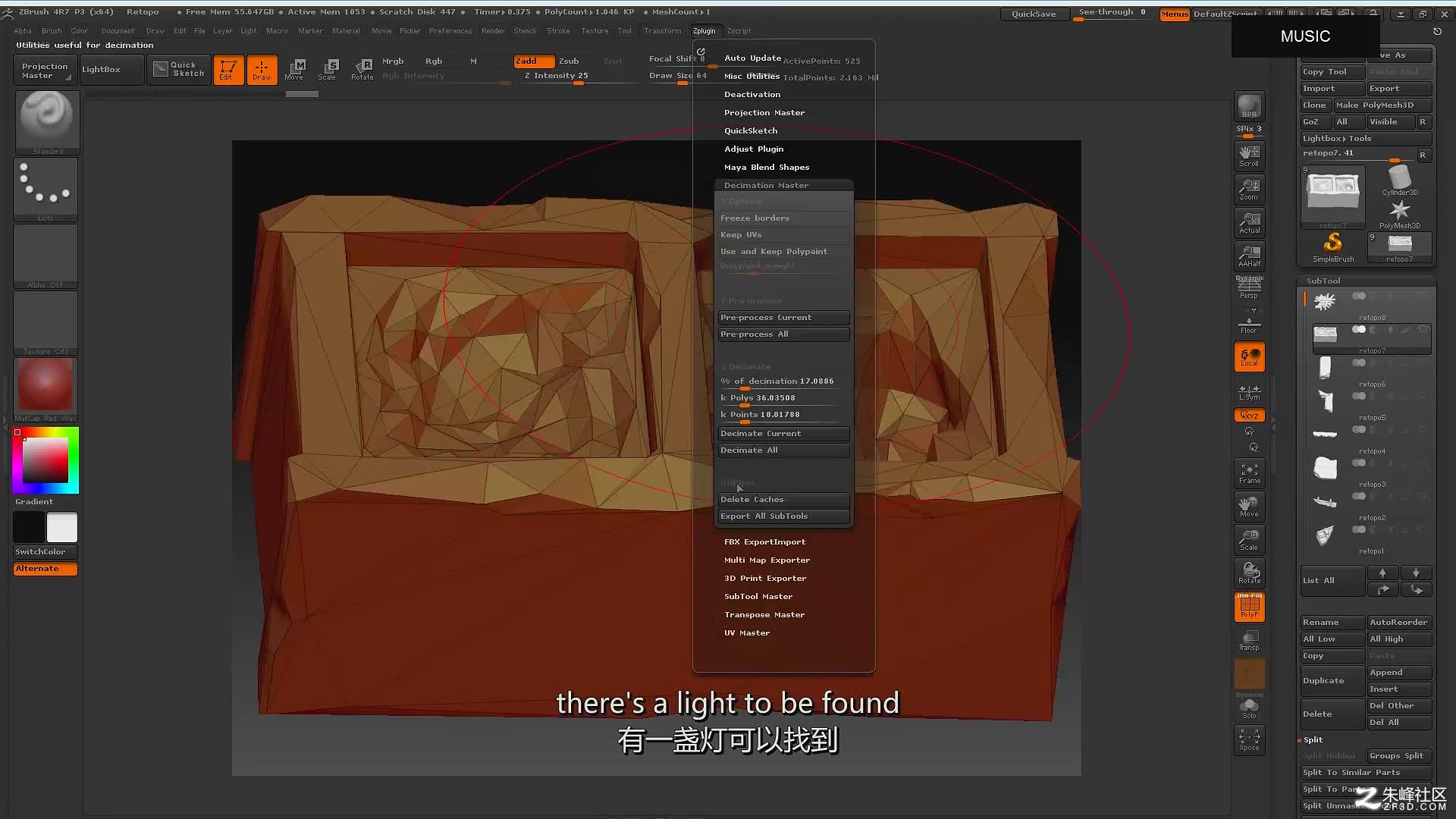Toggle Persp perspective view
This screenshot has height=819, width=1456.
(1249, 288)
